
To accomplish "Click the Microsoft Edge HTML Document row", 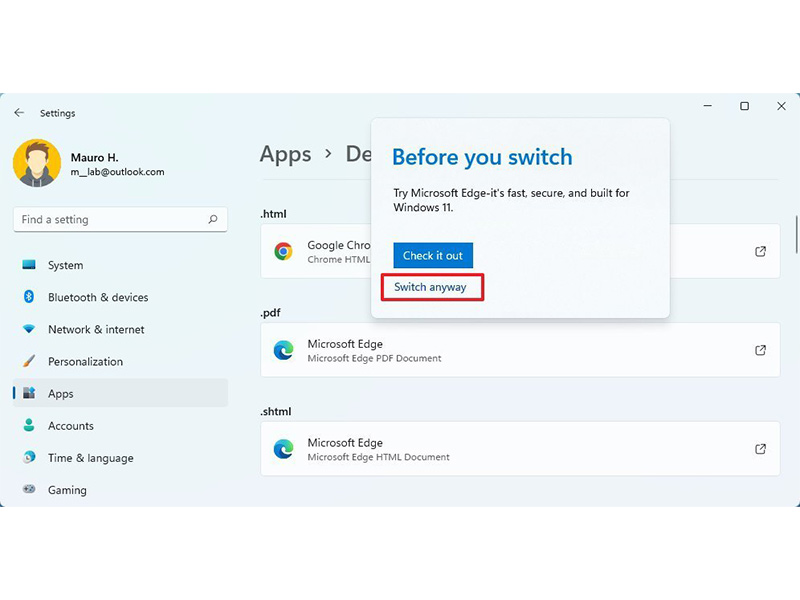I will coord(520,449).
